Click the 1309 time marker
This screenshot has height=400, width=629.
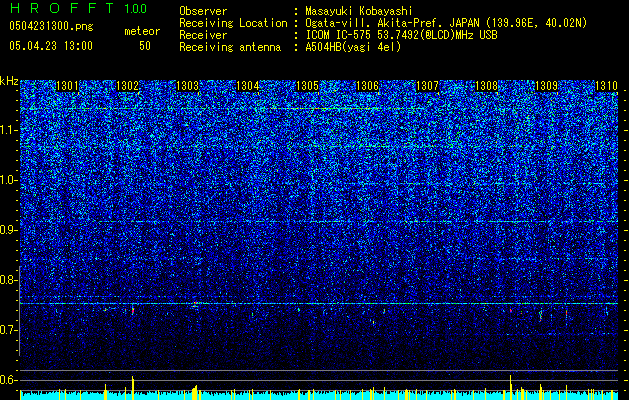point(547,86)
